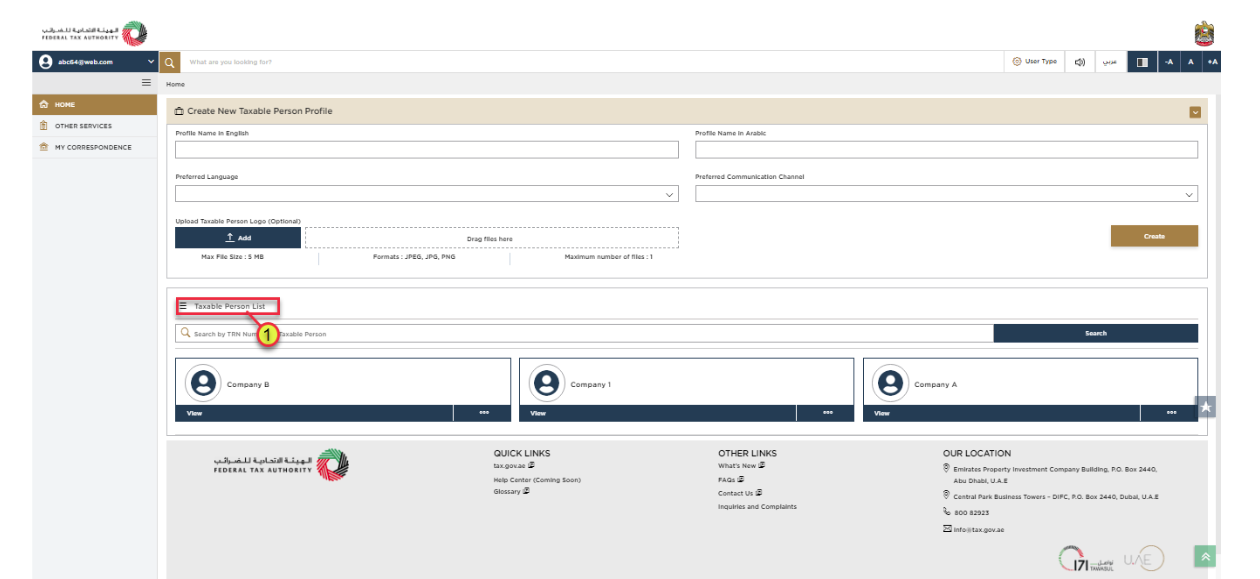Click the Profile Name in English field
This screenshot has height=579, width=1260.
[x=427, y=150]
